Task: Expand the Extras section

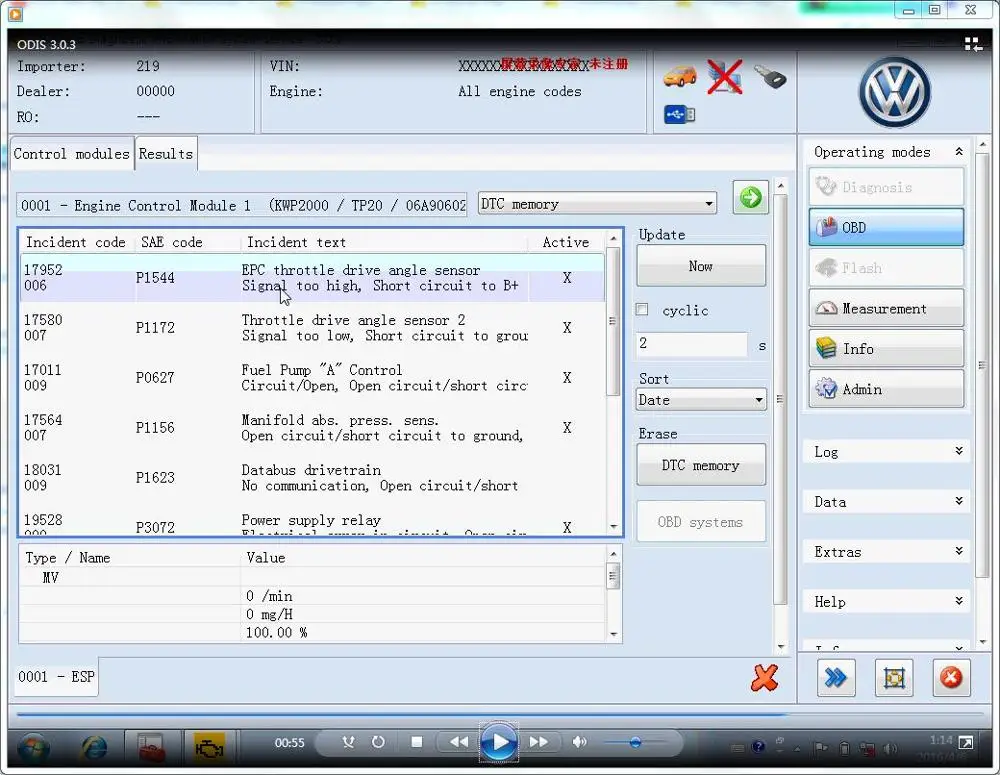Action: (959, 550)
